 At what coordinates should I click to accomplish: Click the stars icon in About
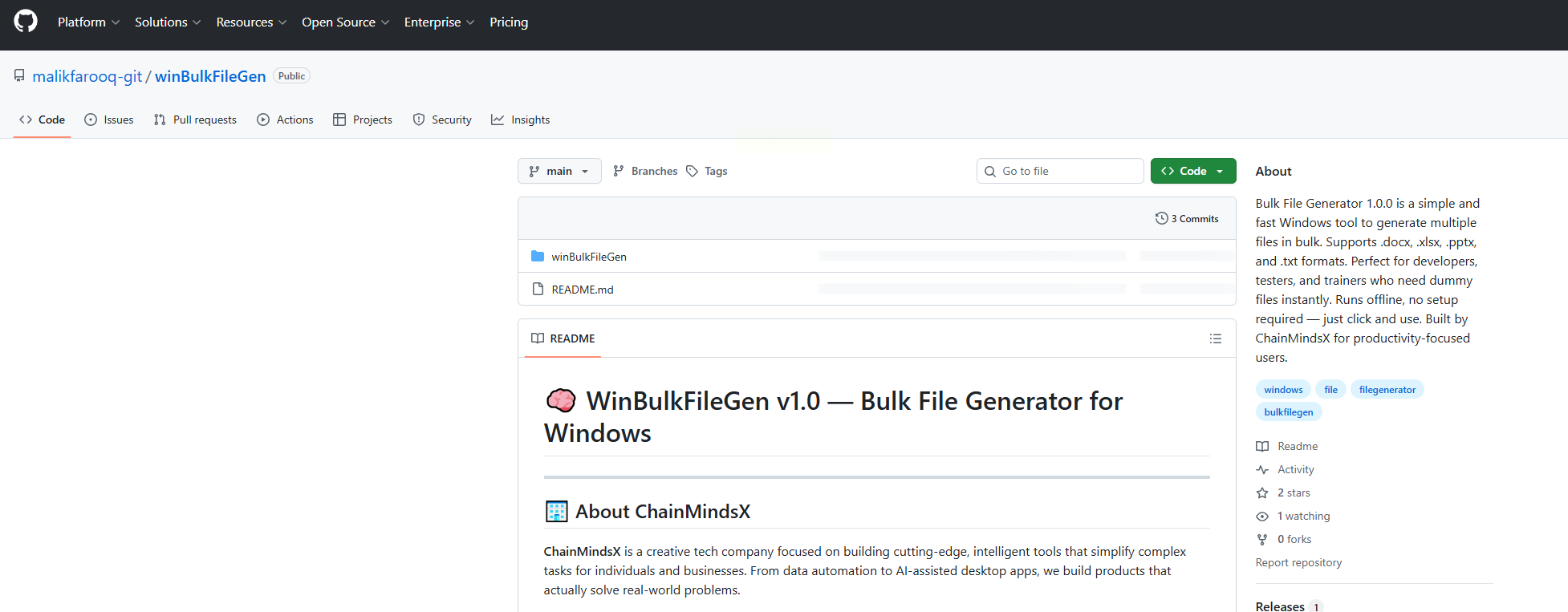click(x=1262, y=493)
